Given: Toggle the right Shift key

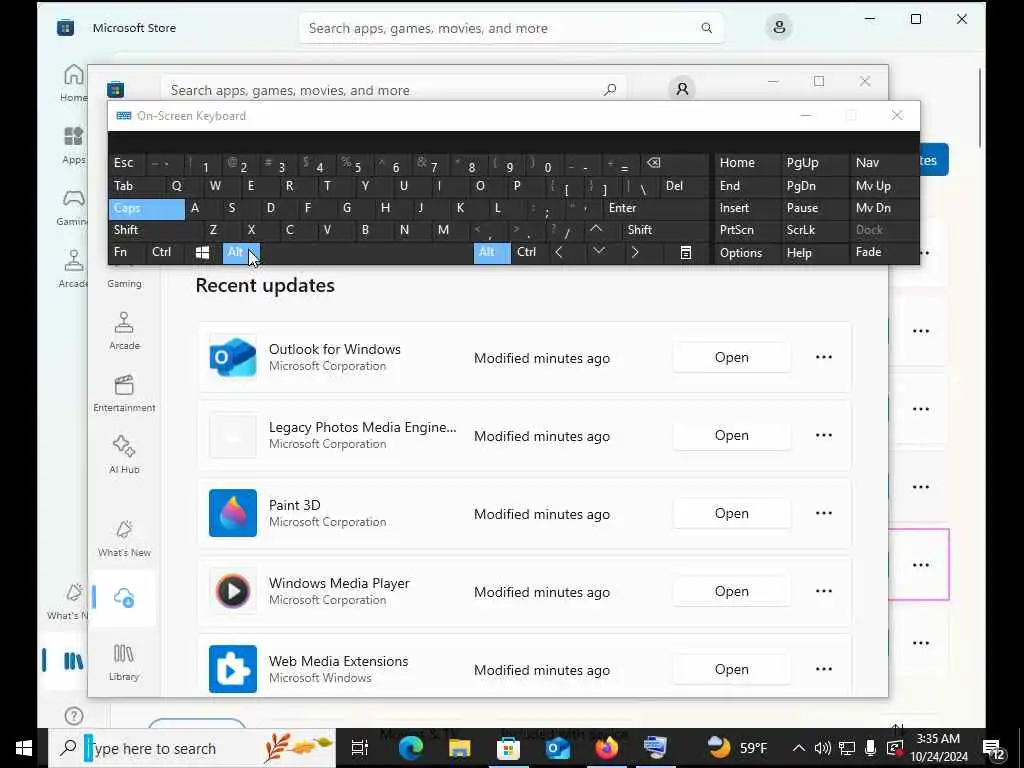Looking at the screenshot, I should tap(666, 230).
